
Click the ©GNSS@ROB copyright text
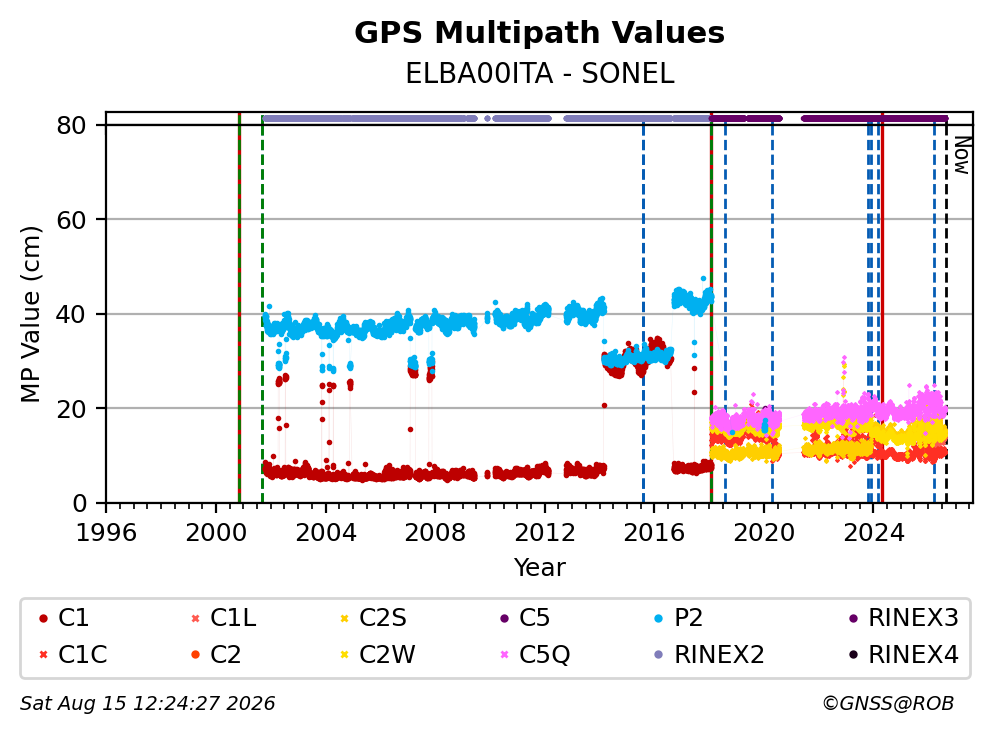click(888, 704)
